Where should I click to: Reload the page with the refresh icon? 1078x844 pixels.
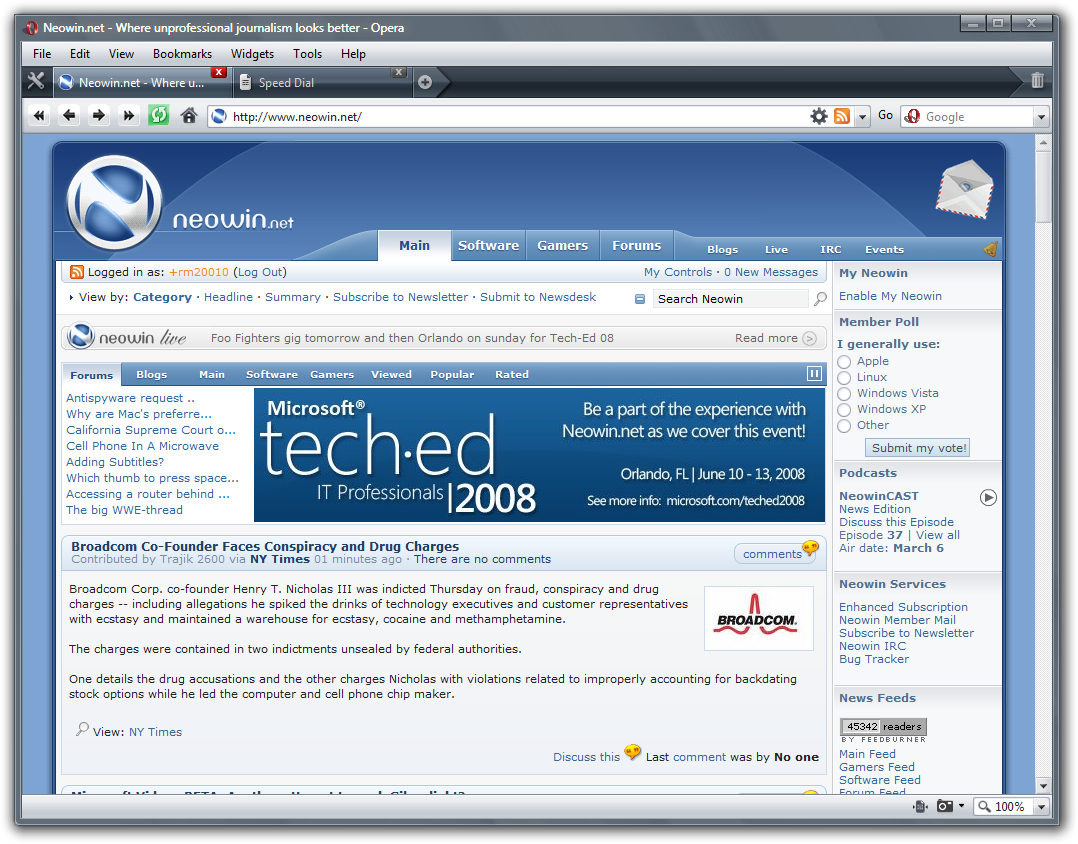coord(158,115)
